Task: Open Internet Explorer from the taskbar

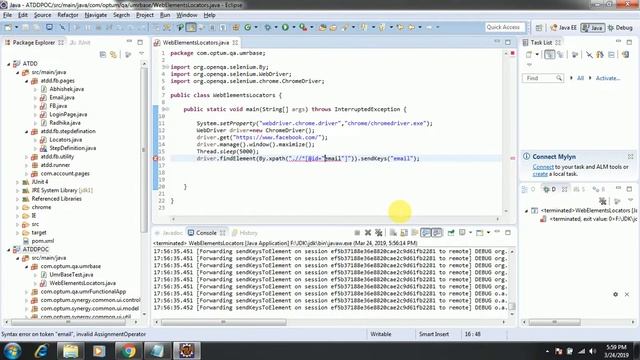Action: [x=41, y=351]
